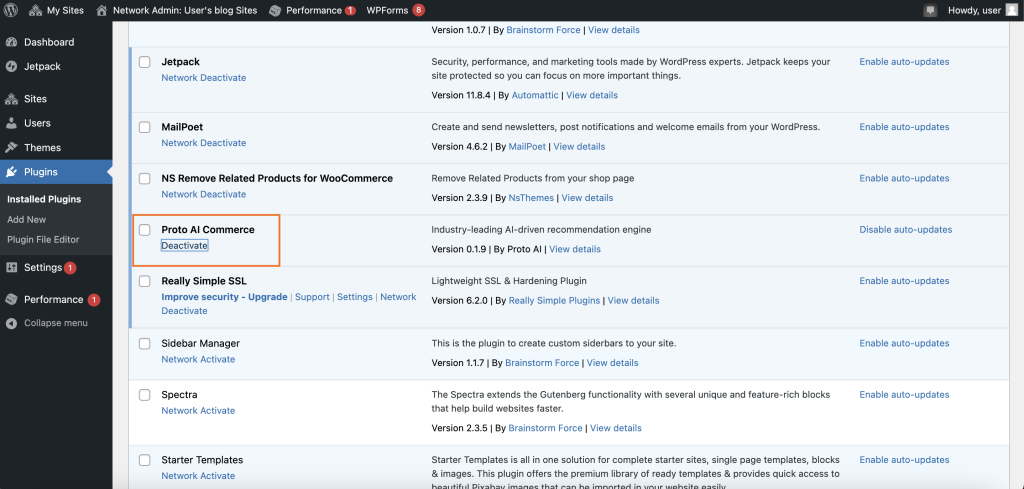
Task: Click the sidebar Performance cube icon
Action: click(11, 300)
